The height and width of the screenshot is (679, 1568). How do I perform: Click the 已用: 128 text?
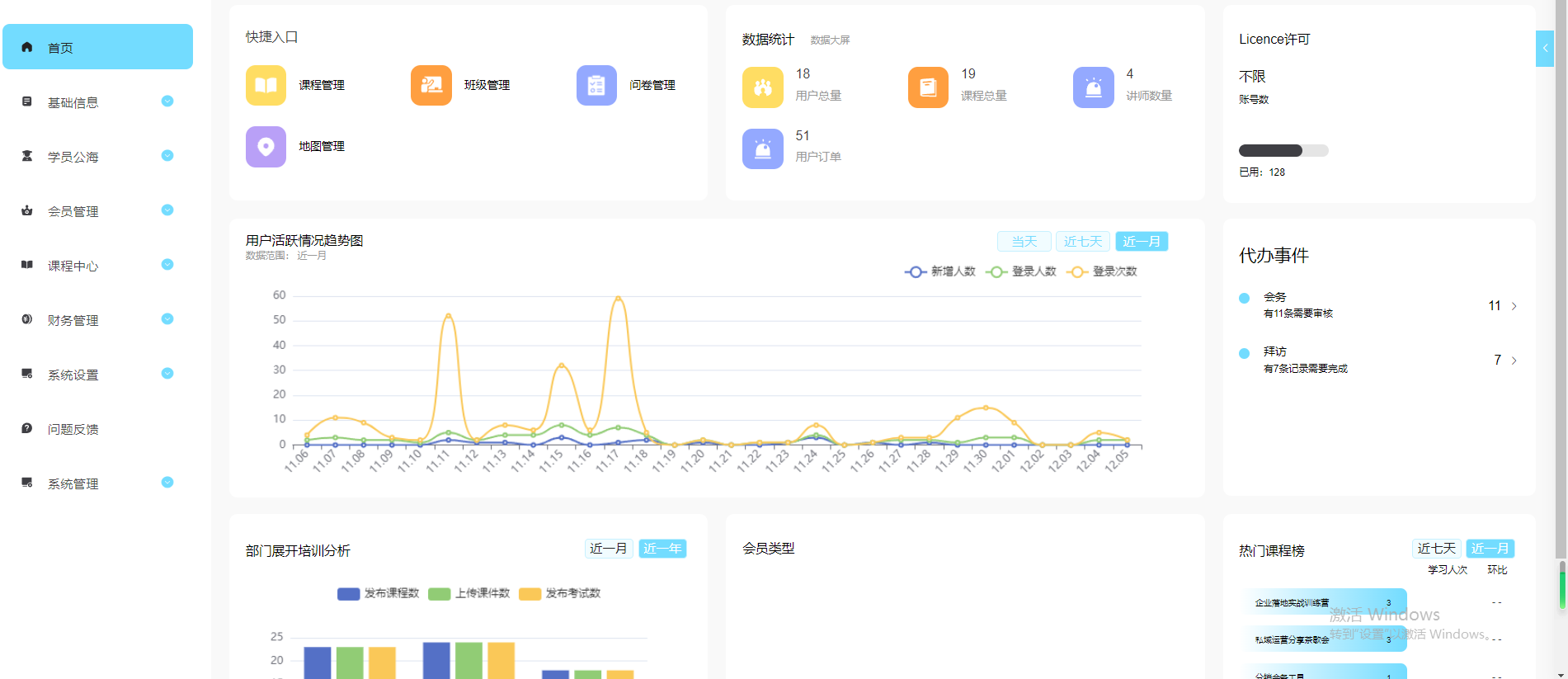coord(1262,172)
